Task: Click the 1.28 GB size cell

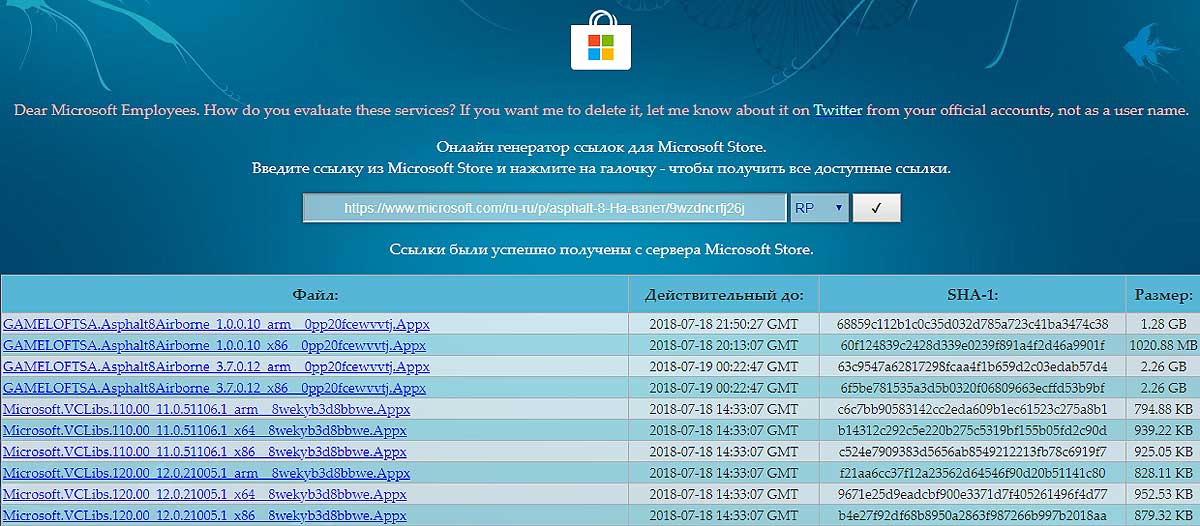Action: pos(1163,324)
